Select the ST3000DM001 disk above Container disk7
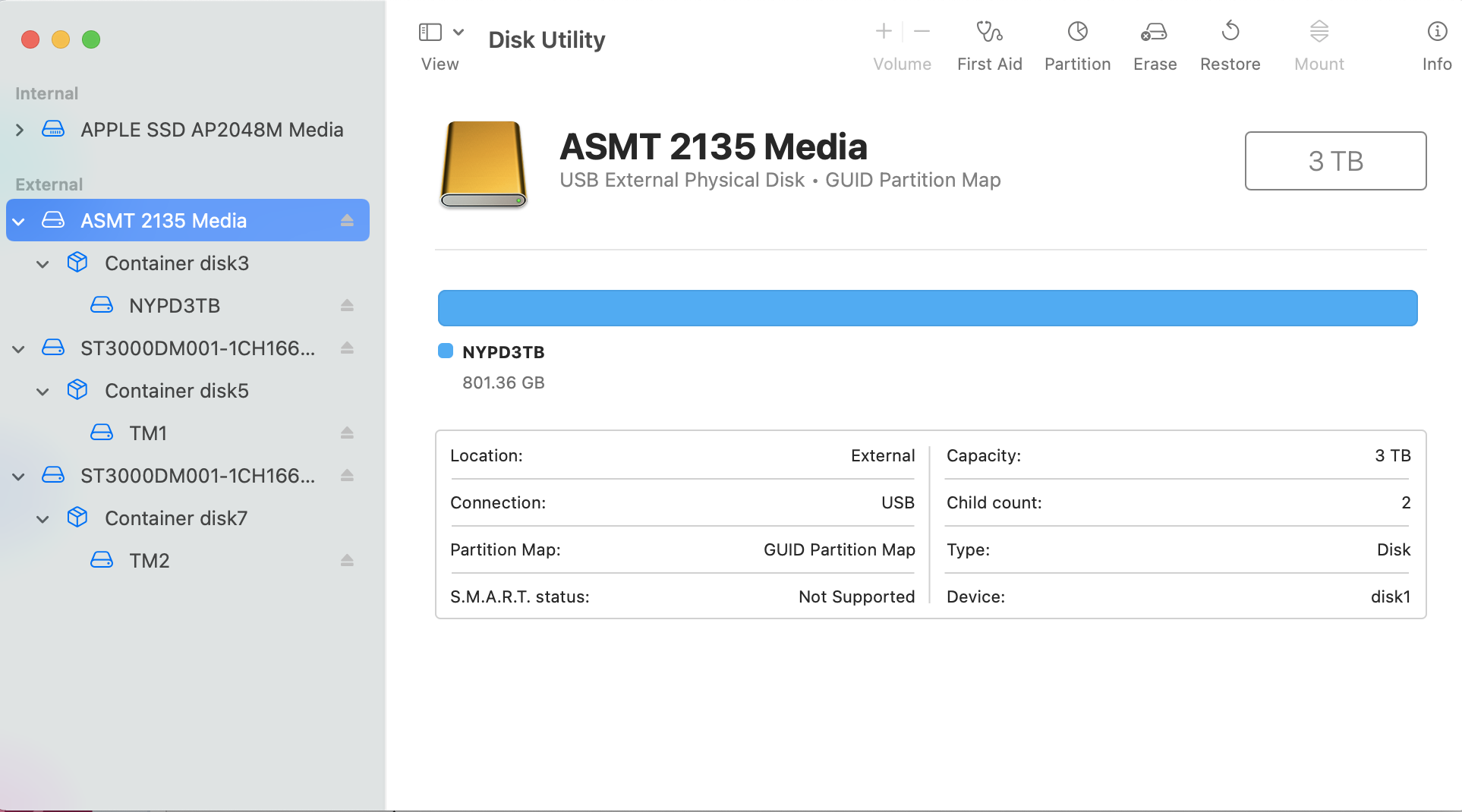Viewport: 1462px width, 812px height. coord(197,476)
